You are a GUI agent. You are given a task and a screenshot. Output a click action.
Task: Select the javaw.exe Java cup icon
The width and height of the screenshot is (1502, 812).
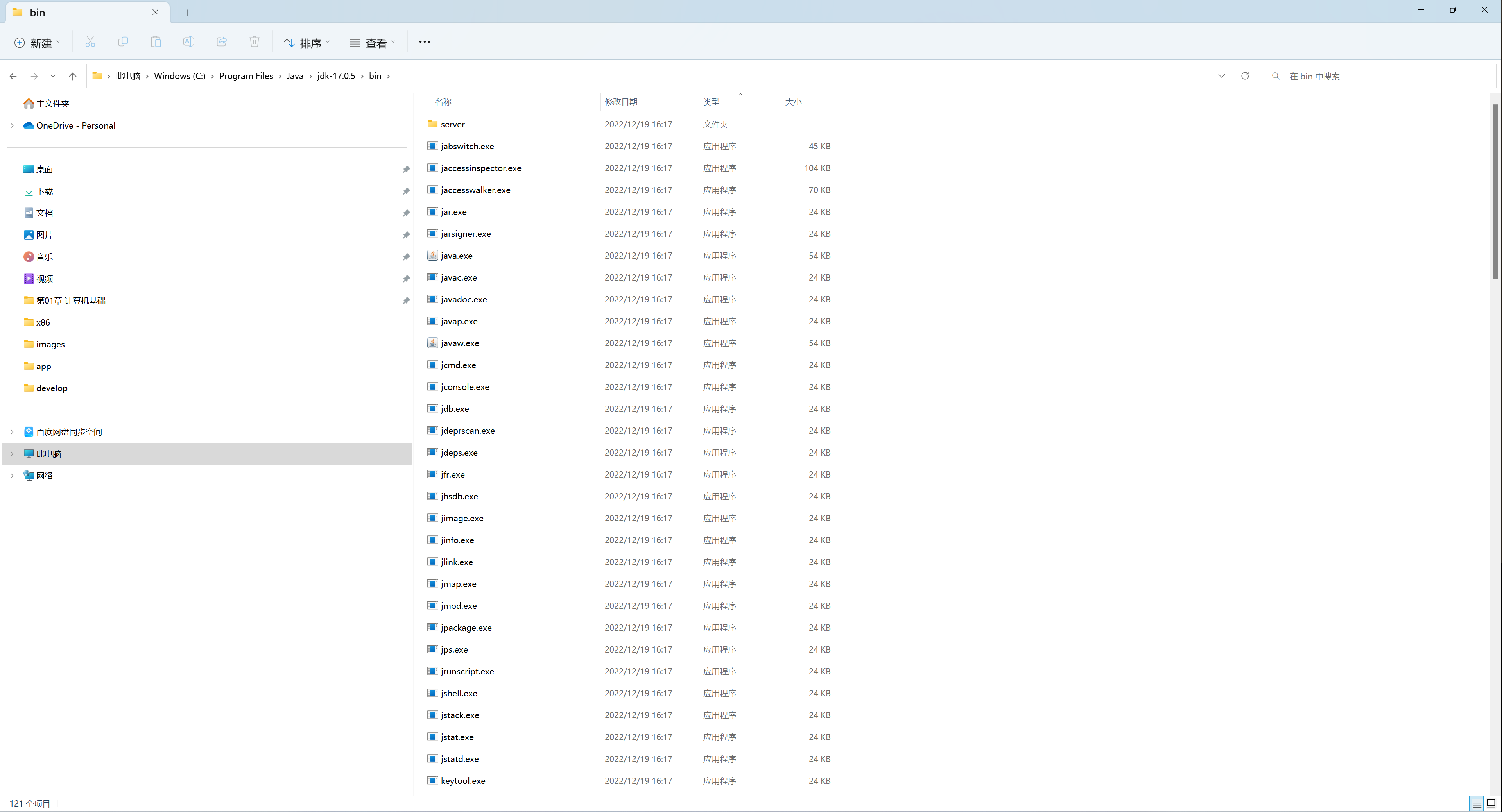click(x=433, y=343)
